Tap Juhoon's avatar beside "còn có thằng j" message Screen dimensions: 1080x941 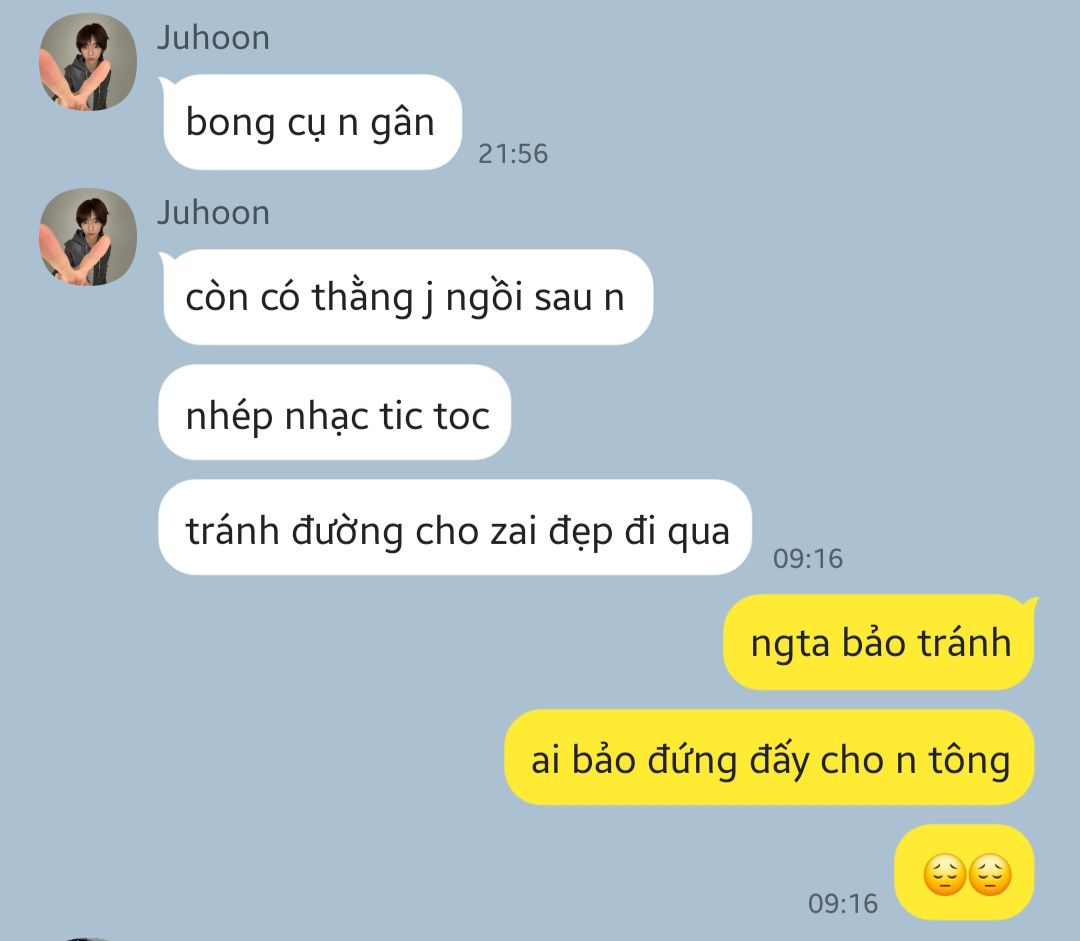click(x=87, y=237)
